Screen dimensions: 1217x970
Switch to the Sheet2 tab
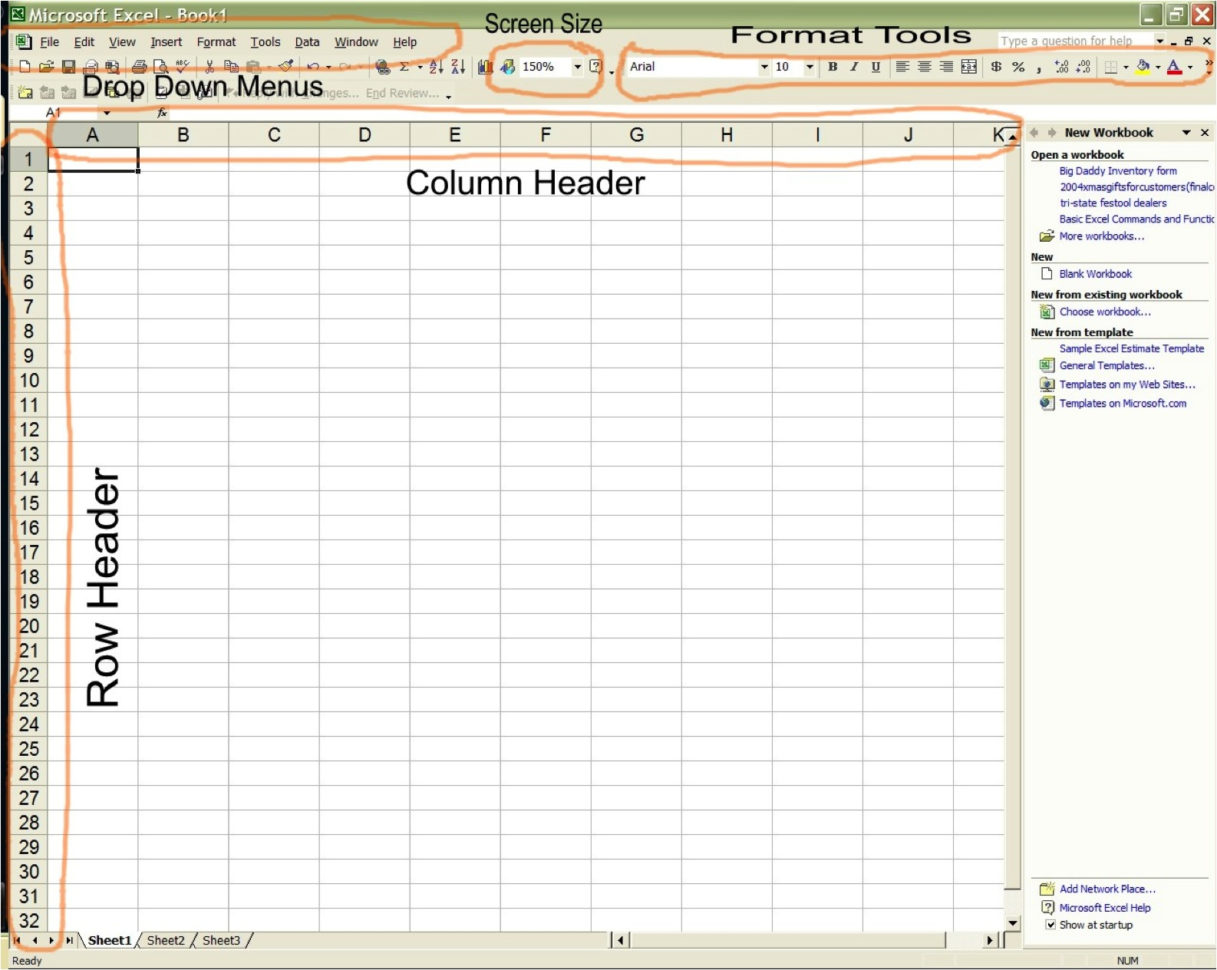pos(165,940)
